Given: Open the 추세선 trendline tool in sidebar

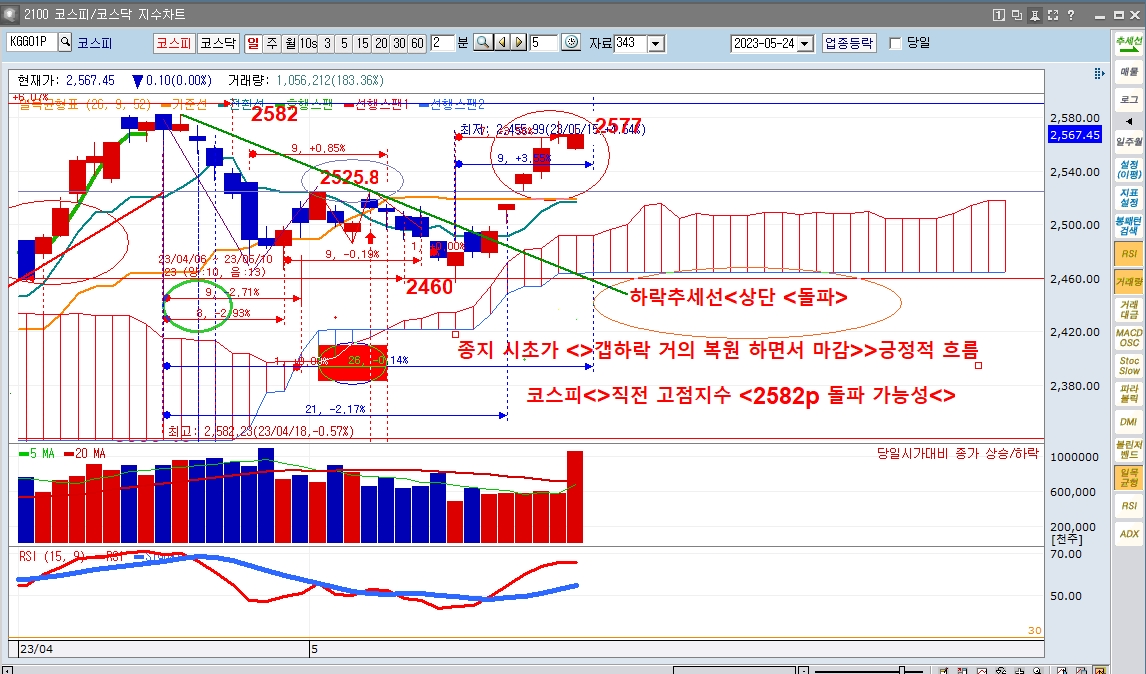Looking at the screenshot, I should click(1129, 43).
